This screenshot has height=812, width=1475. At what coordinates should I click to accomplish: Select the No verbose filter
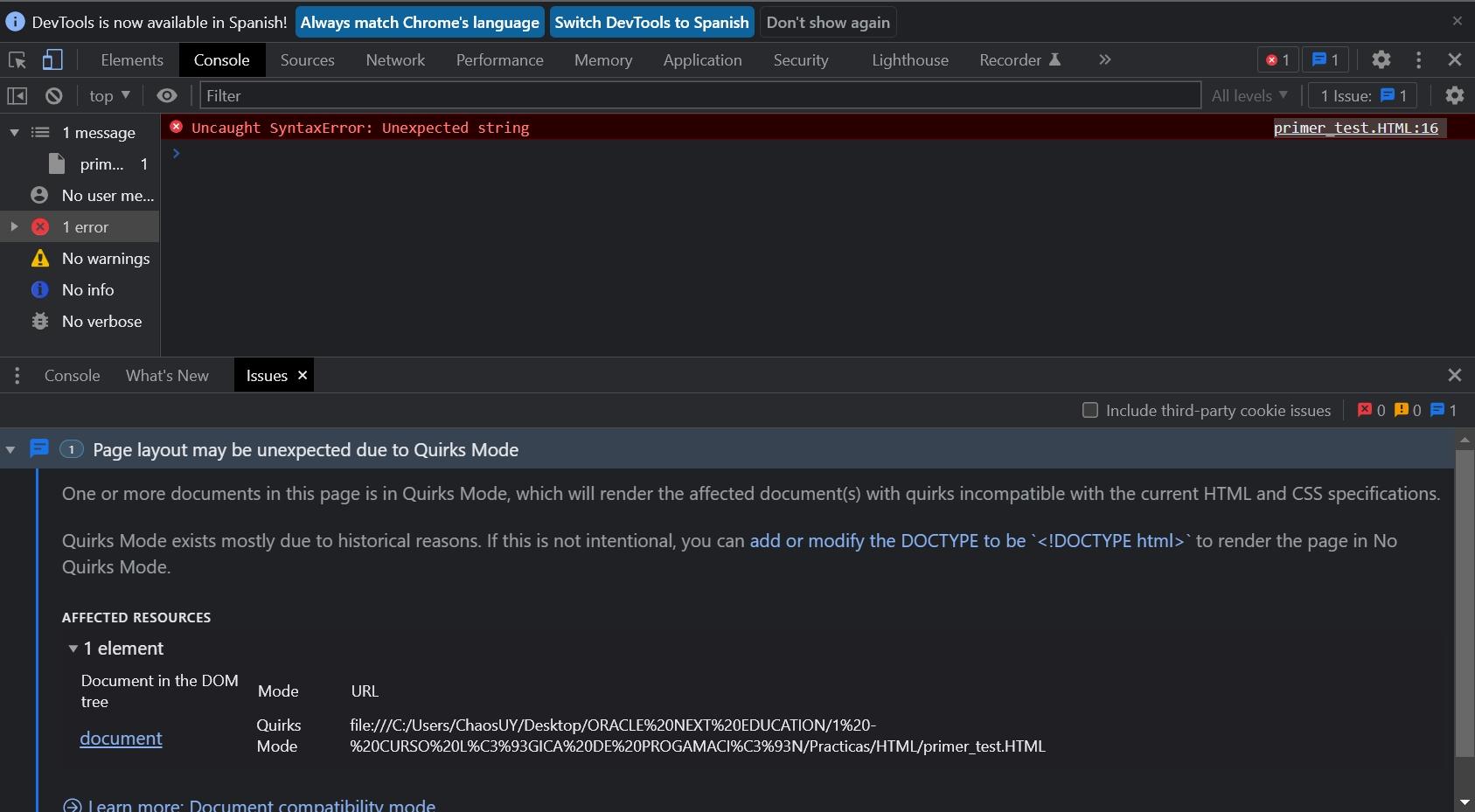pyautogui.click(x=86, y=321)
